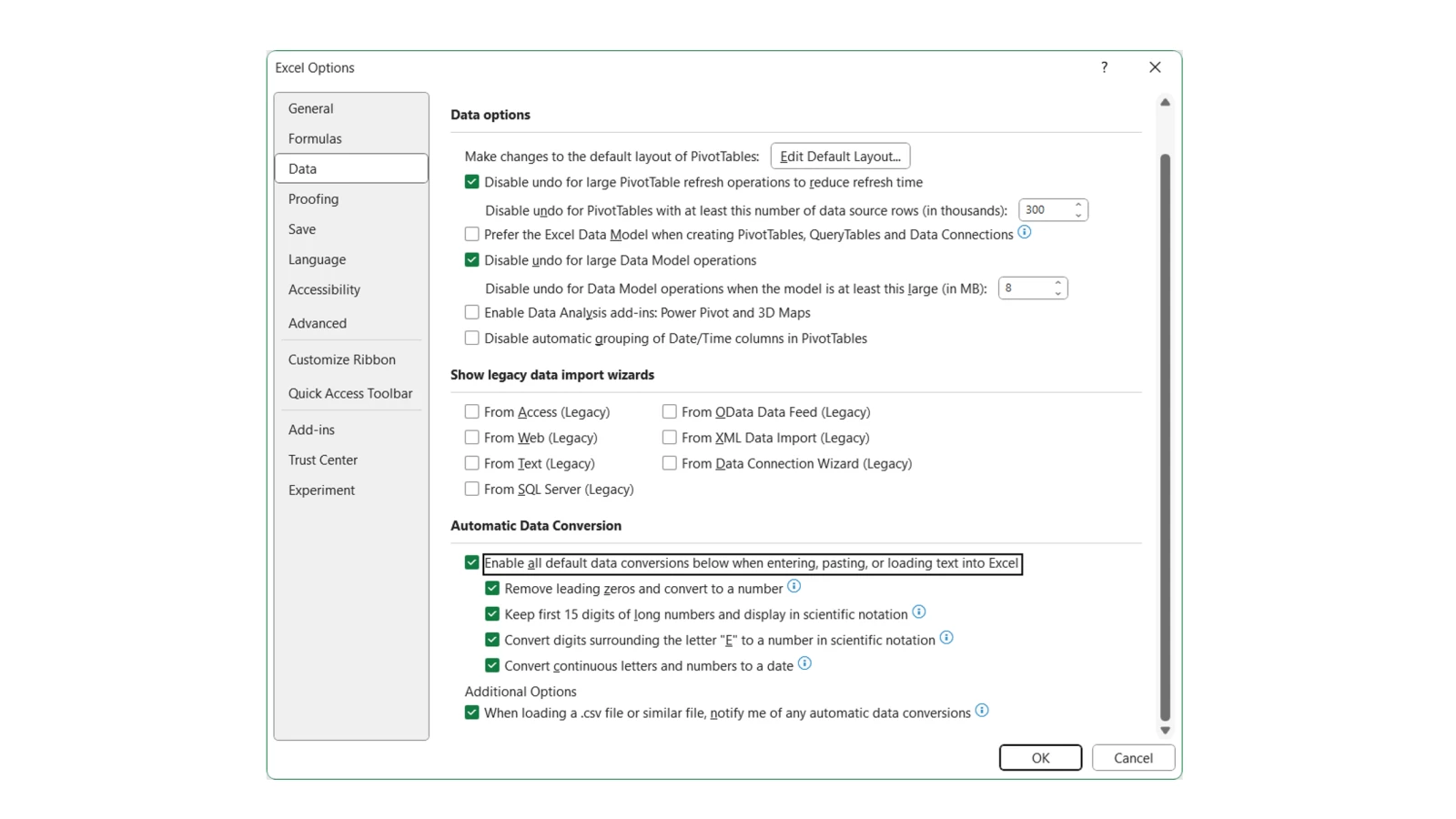Click info icon next to Remove leading zeros
This screenshot has width=1456, height=819.
tap(794, 586)
